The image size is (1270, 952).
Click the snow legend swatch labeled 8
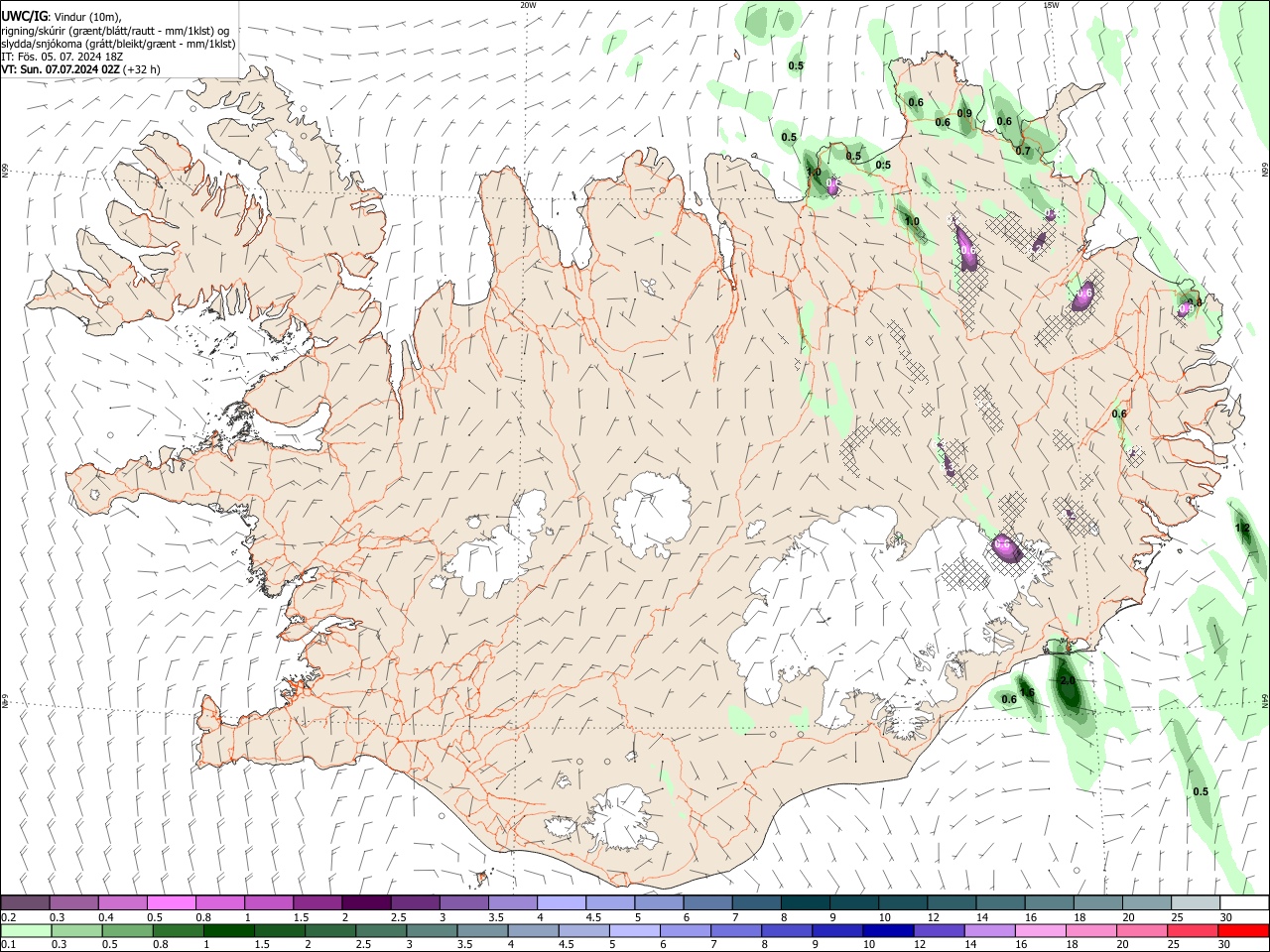tap(805, 902)
